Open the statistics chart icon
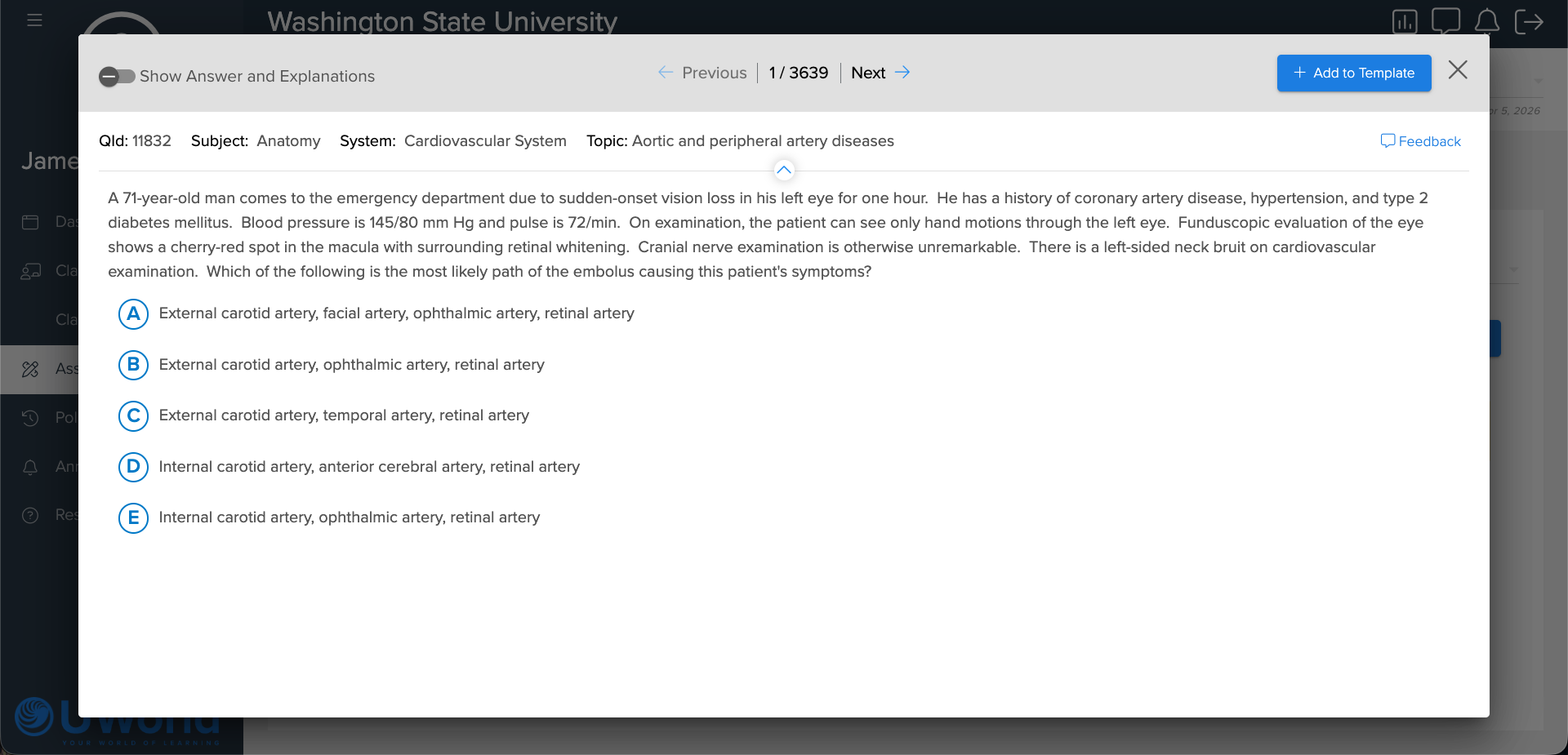Image resolution: width=1568 pixels, height=755 pixels. [x=1405, y=21]
